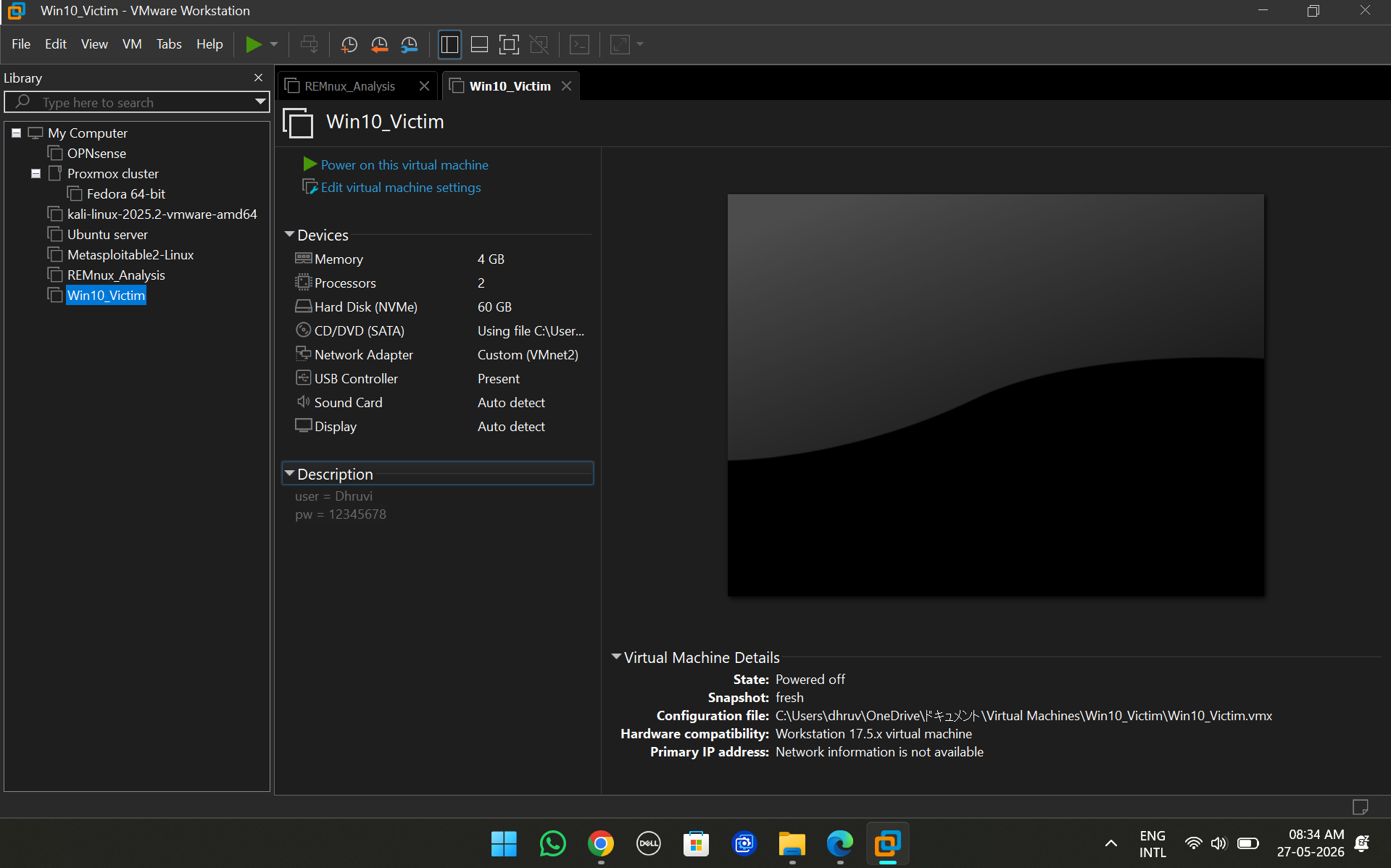Open the library search dropdown arrow
This screenshot has height=868, width=1391.
coord(260,102)
